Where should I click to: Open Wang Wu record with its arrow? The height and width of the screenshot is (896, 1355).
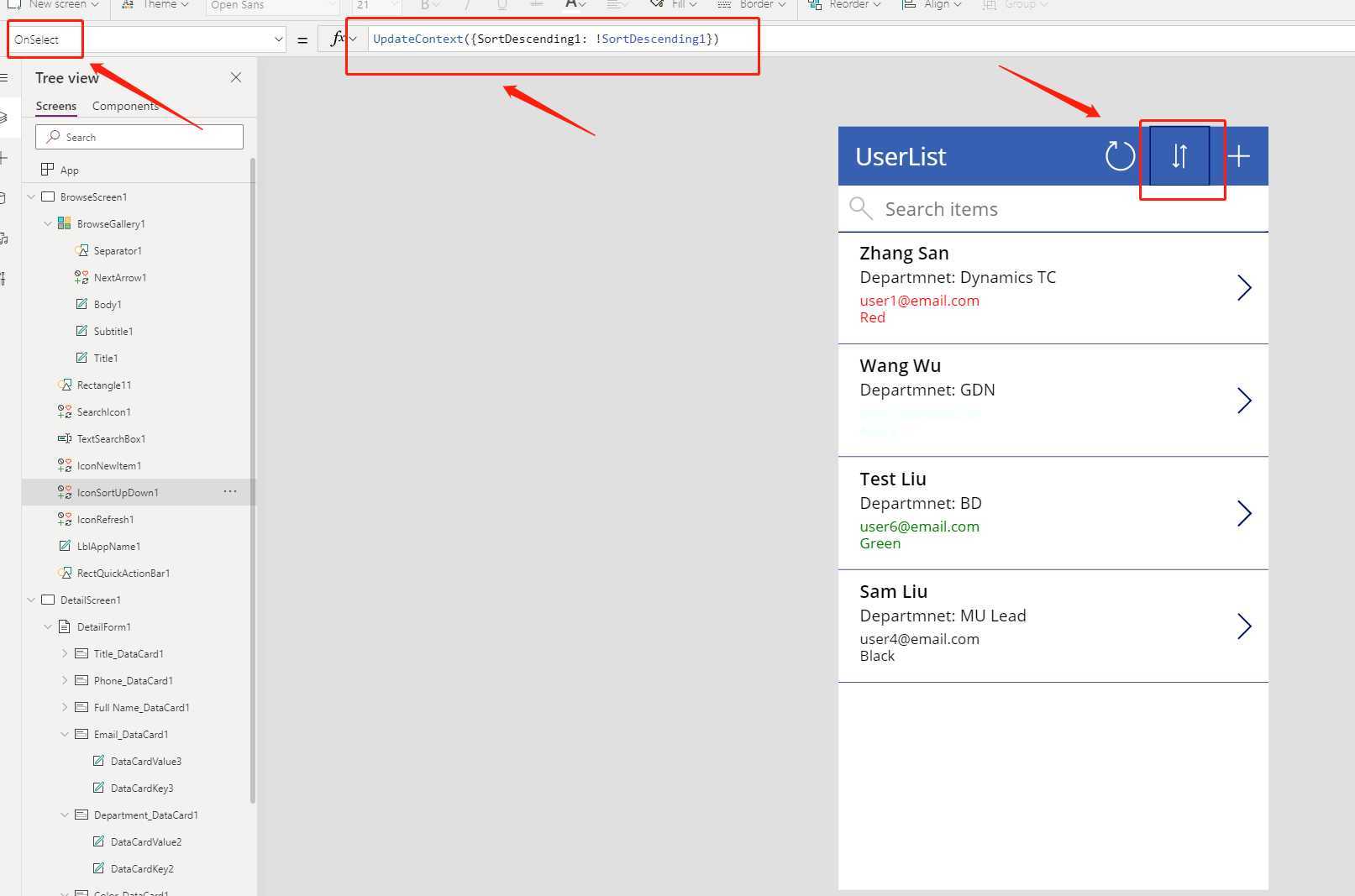1244,401
